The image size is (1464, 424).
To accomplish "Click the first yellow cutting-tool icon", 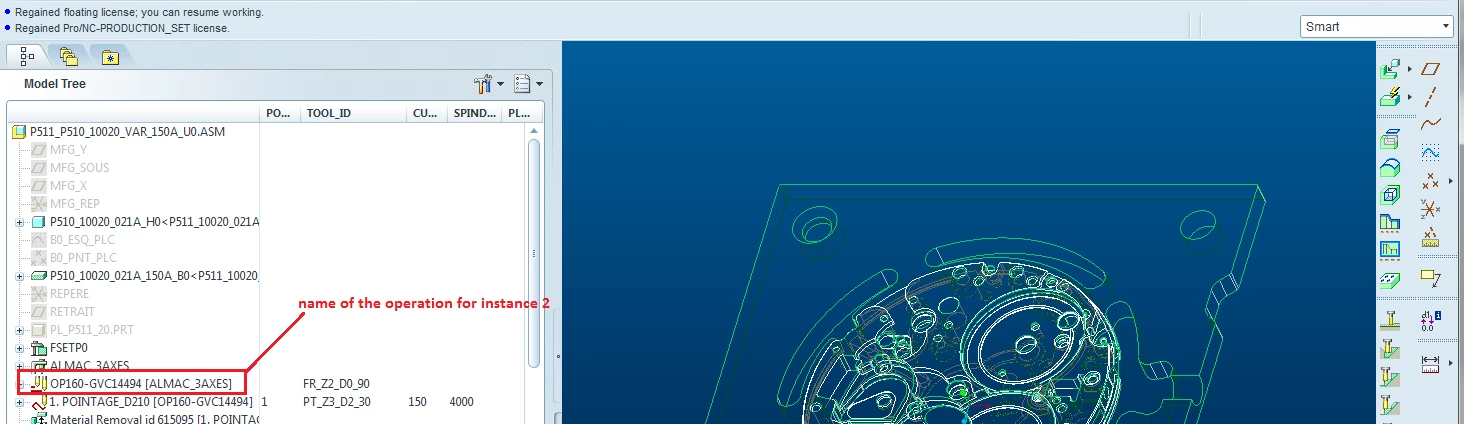I will [1390, 320].
